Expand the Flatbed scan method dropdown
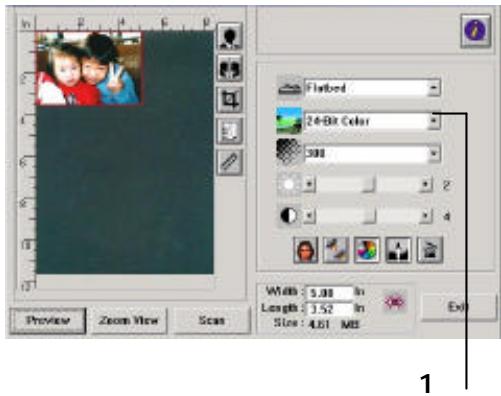 click(434, 88)
